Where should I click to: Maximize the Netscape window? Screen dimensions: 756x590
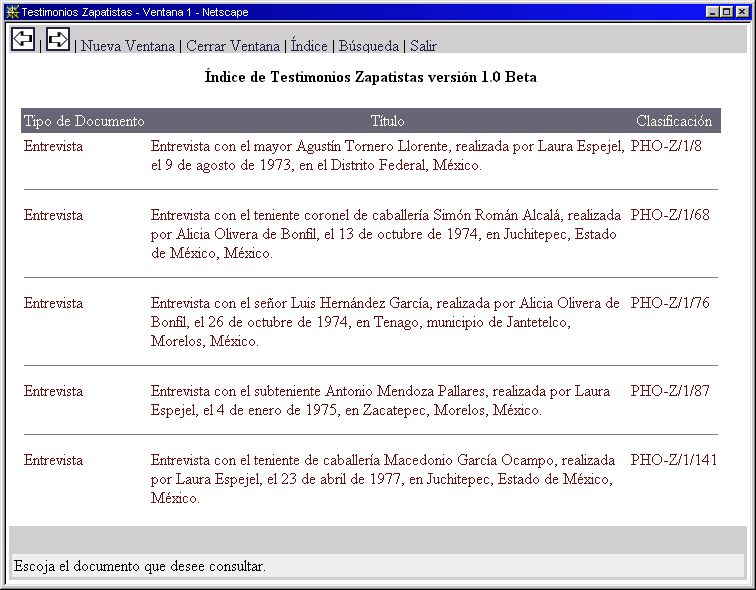point(726,12)
